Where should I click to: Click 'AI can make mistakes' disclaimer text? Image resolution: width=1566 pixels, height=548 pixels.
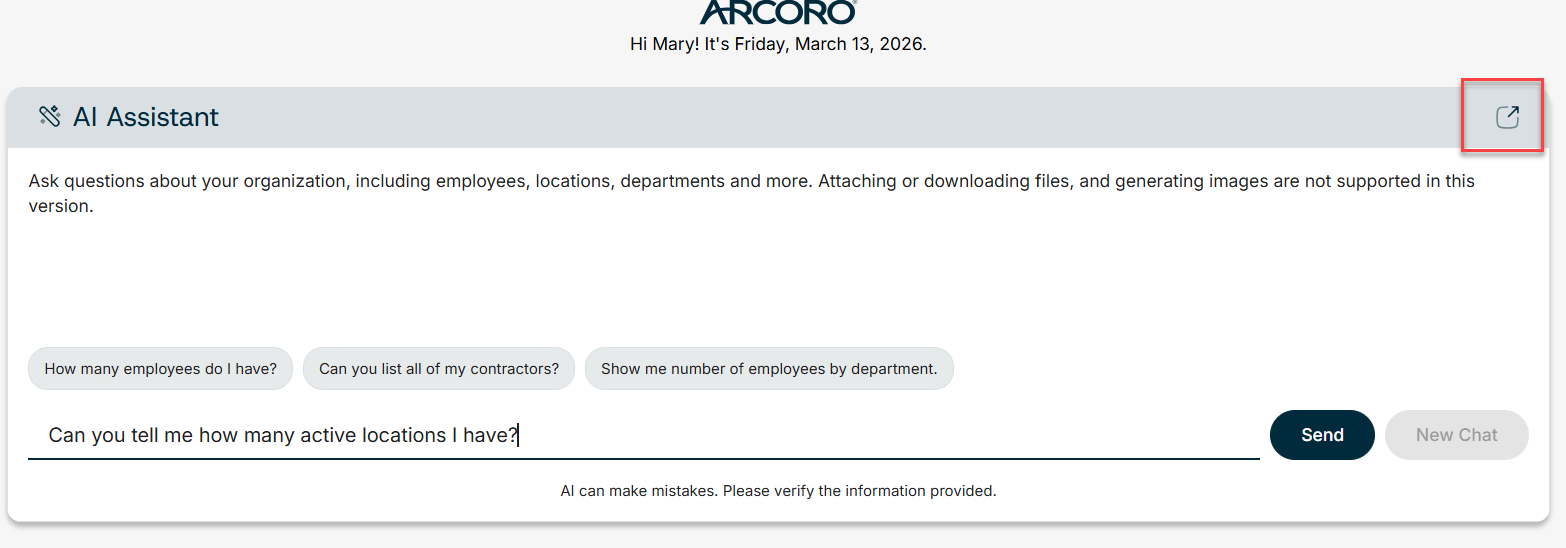778,491
